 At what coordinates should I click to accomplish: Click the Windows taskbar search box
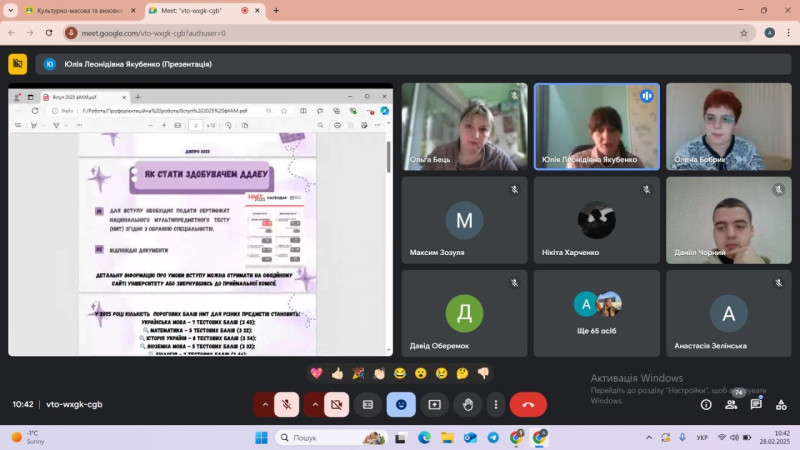click(330, 438)
